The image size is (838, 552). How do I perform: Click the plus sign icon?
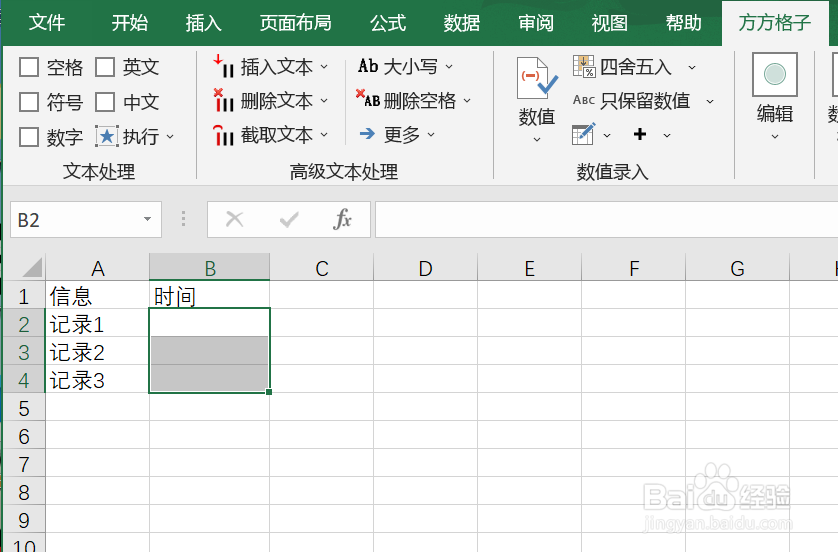(640, 135)
